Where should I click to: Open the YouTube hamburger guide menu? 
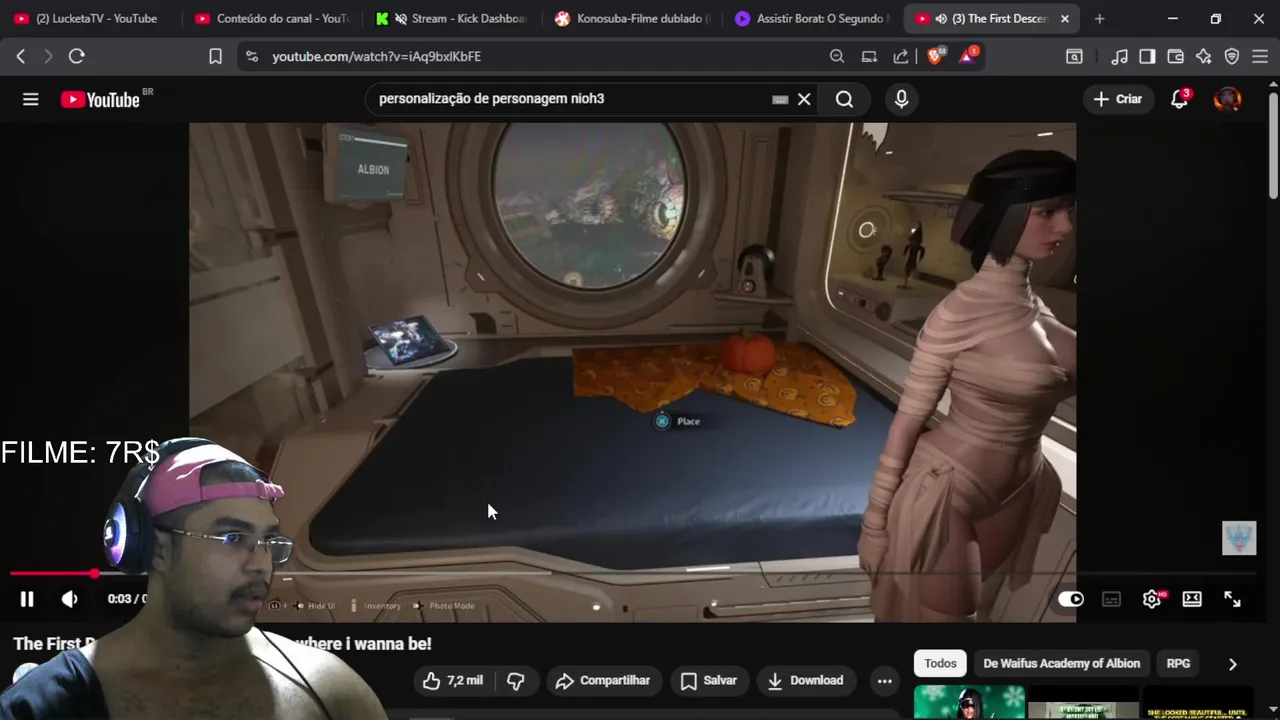[x=31, y=99]
